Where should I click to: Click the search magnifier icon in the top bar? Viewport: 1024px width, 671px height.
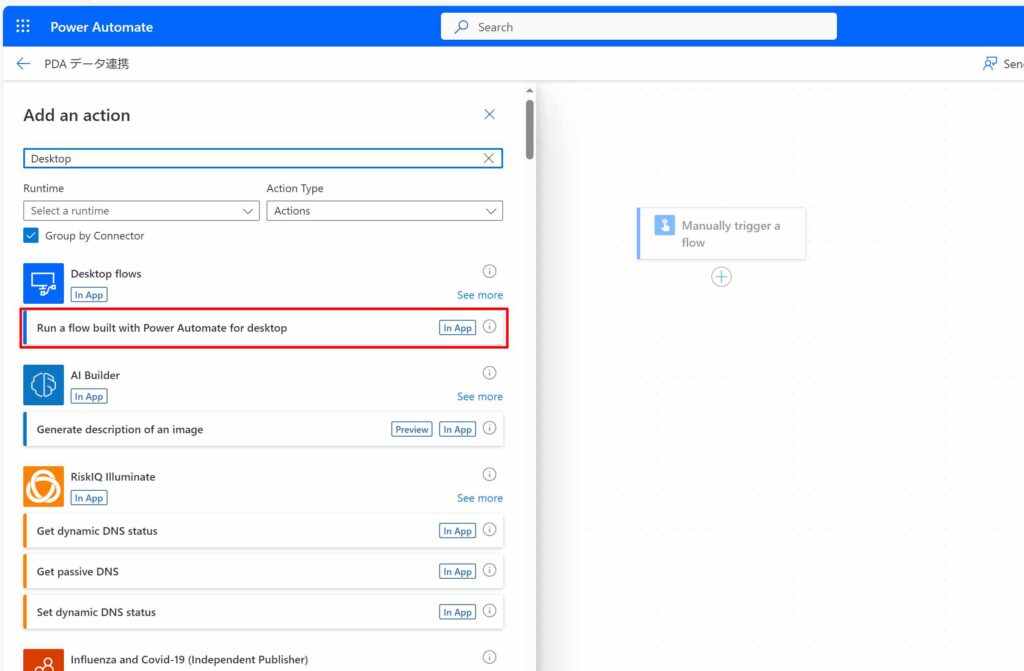point(462,27)
